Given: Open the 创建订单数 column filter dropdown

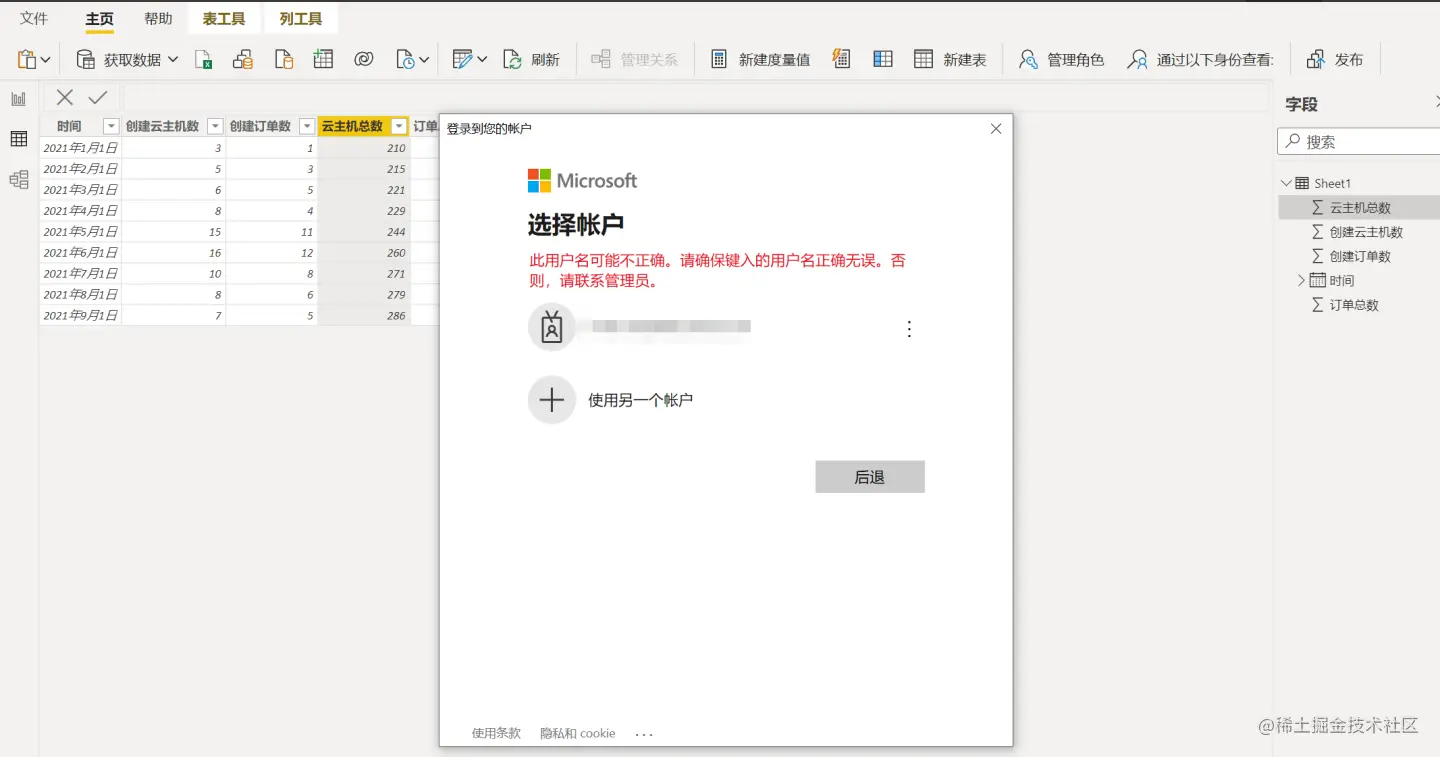Looking at the screenshot, I should 307,126.
